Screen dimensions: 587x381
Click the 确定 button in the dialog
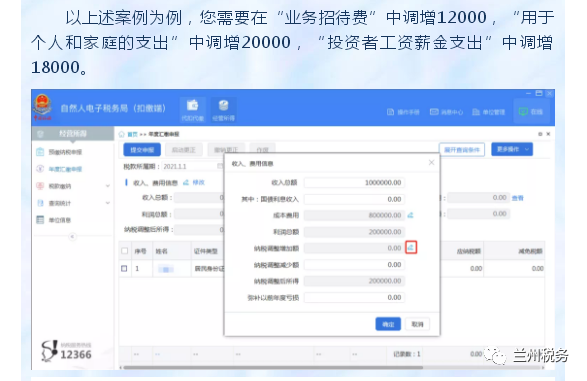pos(388,324)
